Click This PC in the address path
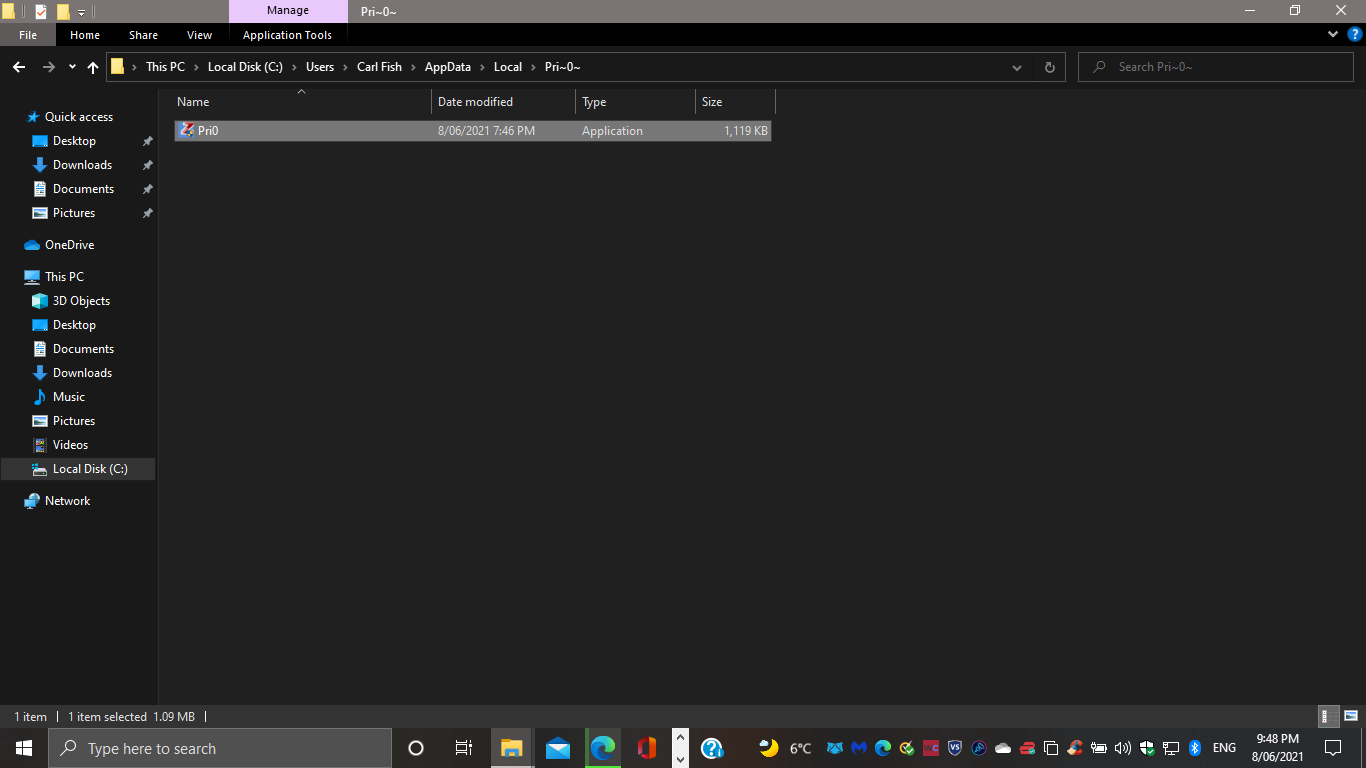The width and height of the screenshot is (1366, 768). (165, 67)
